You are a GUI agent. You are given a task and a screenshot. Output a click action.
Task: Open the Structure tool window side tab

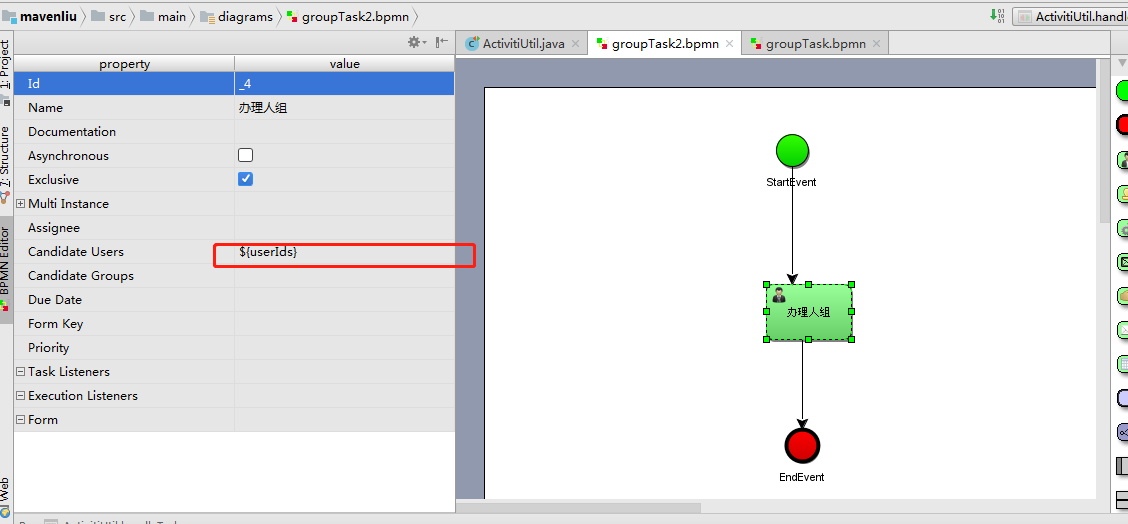[x=6, y=164]
